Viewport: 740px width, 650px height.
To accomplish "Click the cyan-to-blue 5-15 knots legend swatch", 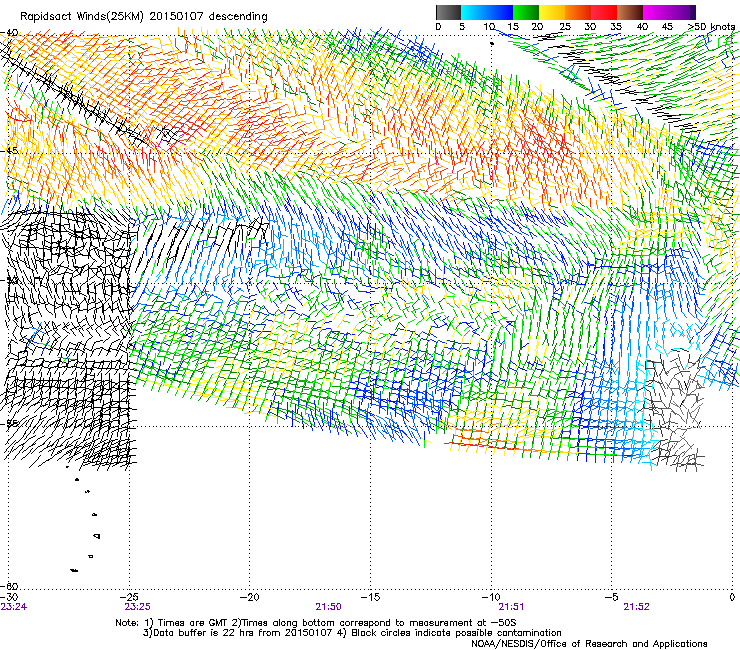I will 487,12.
